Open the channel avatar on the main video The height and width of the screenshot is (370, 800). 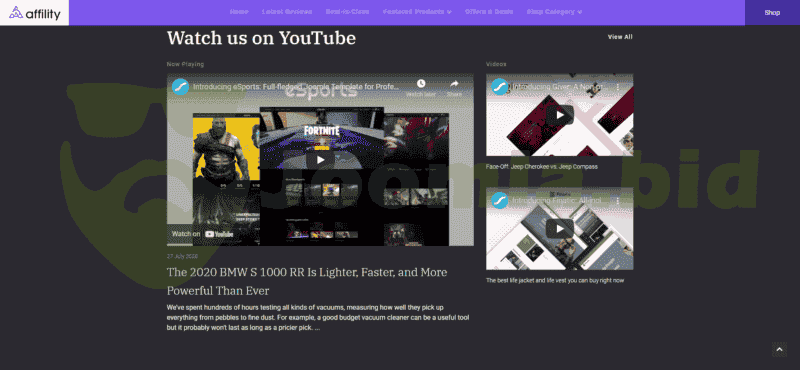tap(180, 87)
